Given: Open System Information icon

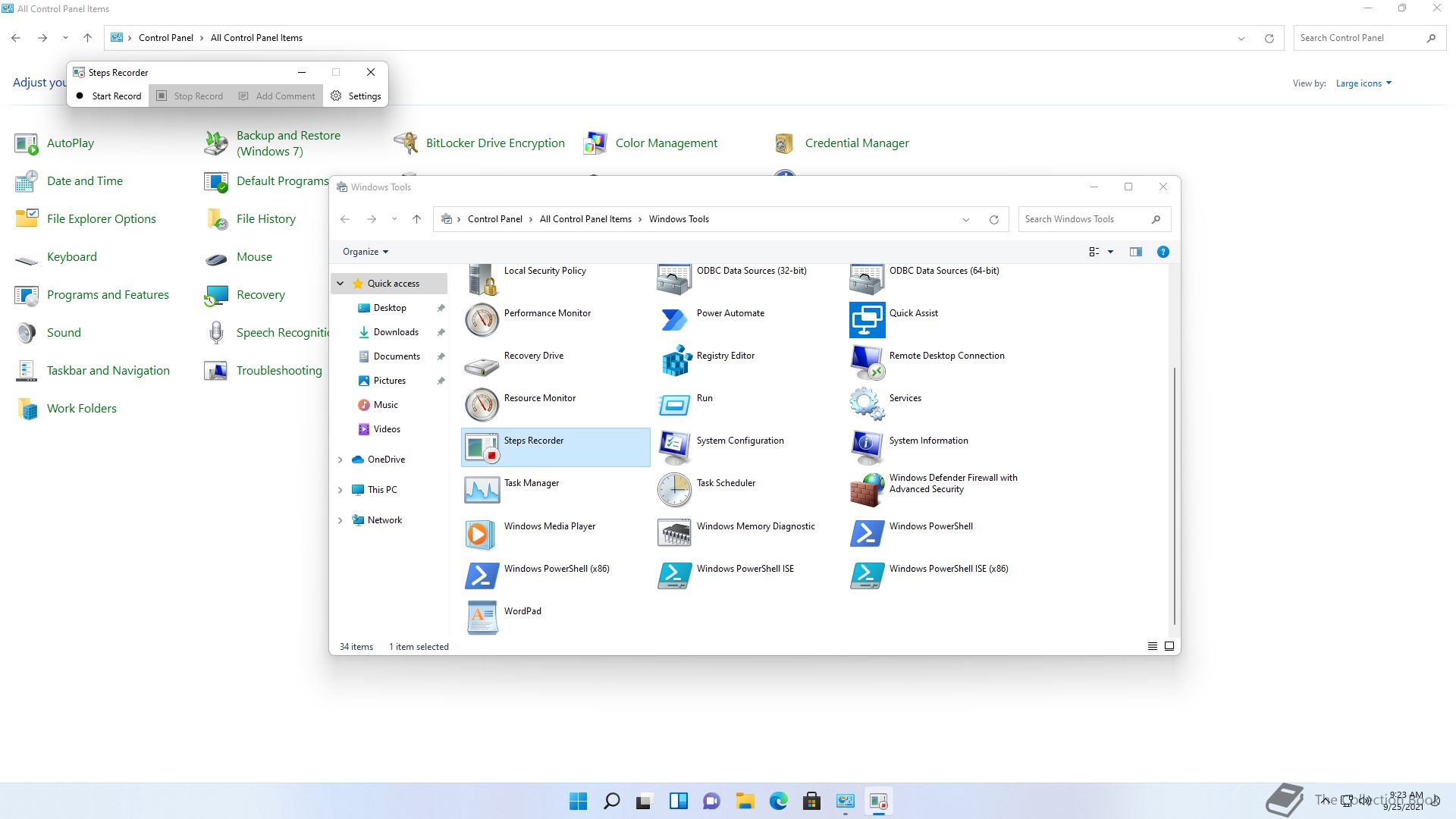Looking at the screenshot, I should pyautogui.click(x=867, y=447).
